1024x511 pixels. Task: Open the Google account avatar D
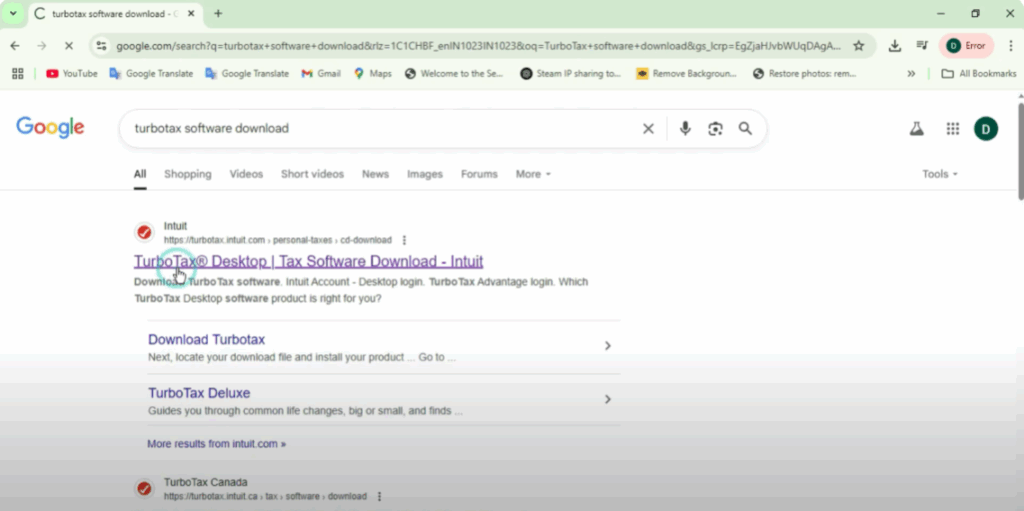985,129
